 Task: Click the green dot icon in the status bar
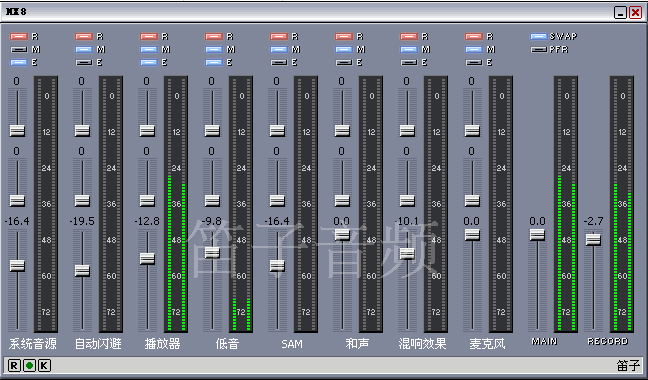29,365
